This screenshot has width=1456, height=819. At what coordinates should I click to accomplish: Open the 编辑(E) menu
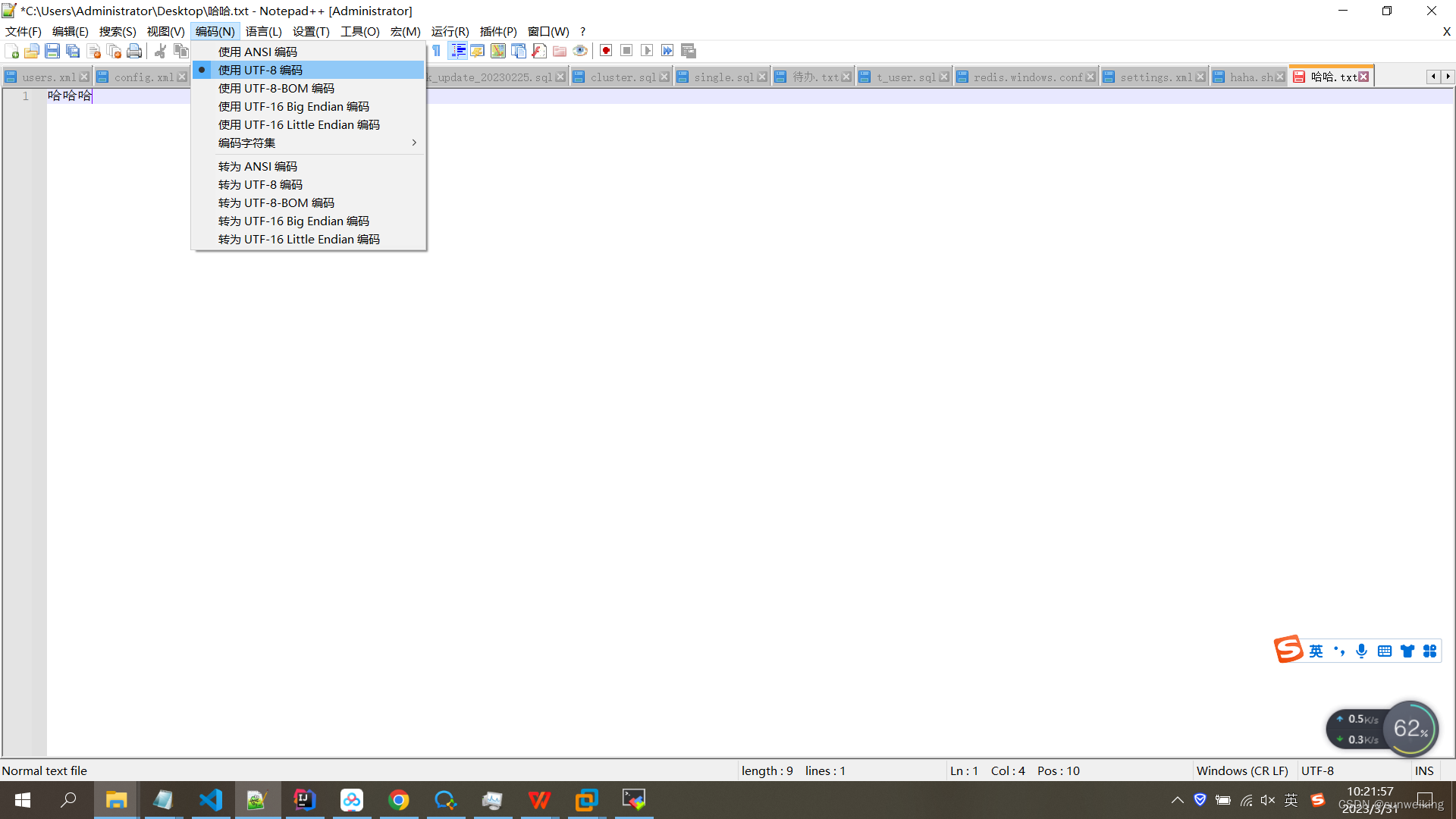coord(71,31)
